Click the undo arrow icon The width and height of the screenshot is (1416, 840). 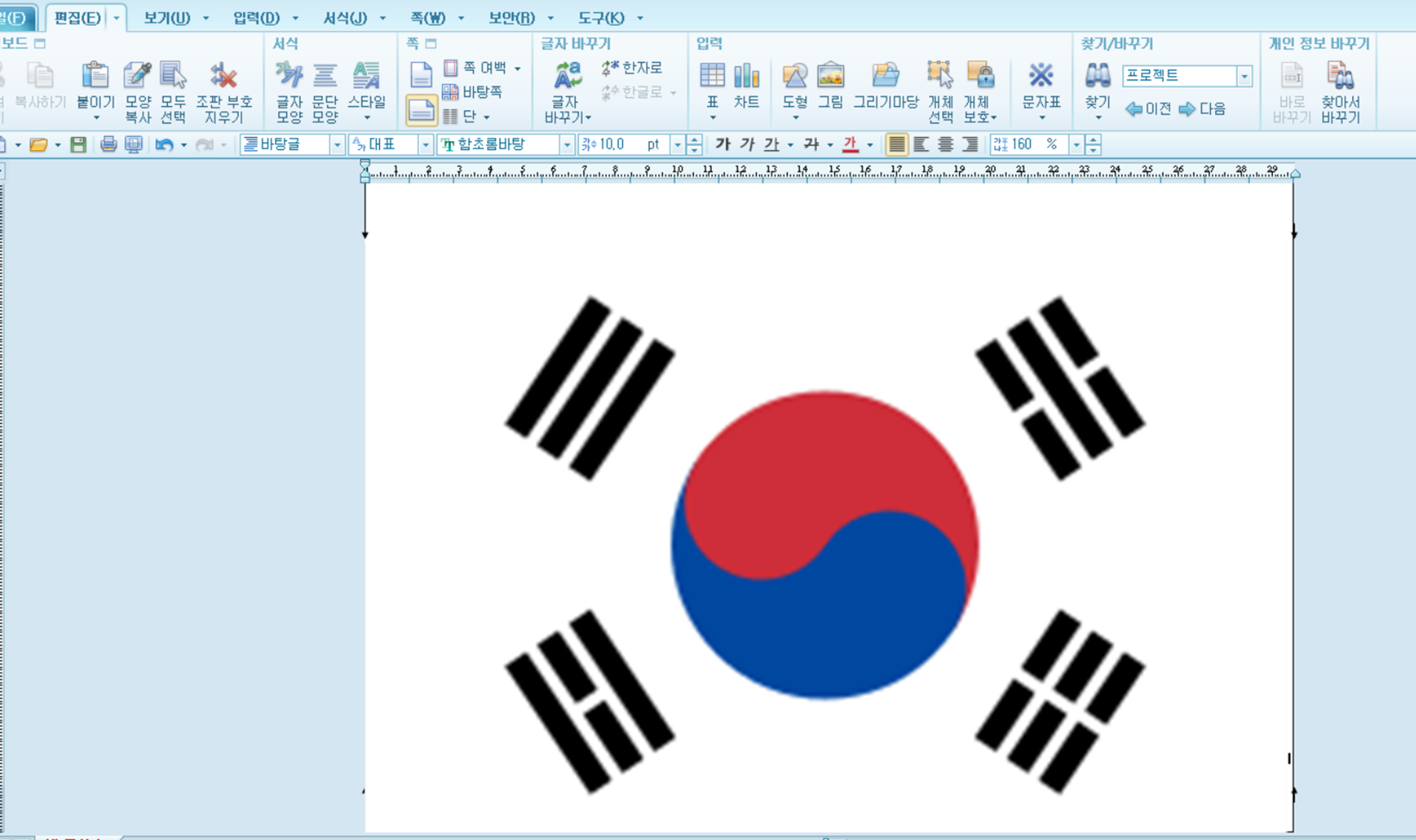point(164,145)
